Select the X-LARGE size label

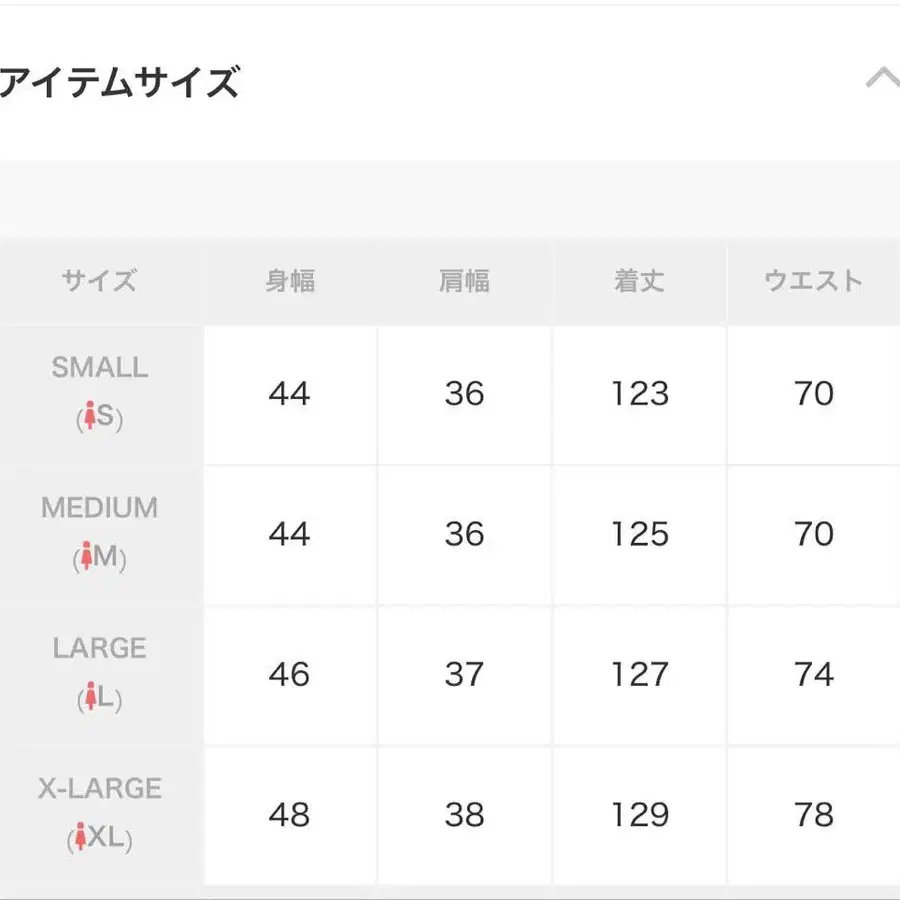click(x=99, y=788)
